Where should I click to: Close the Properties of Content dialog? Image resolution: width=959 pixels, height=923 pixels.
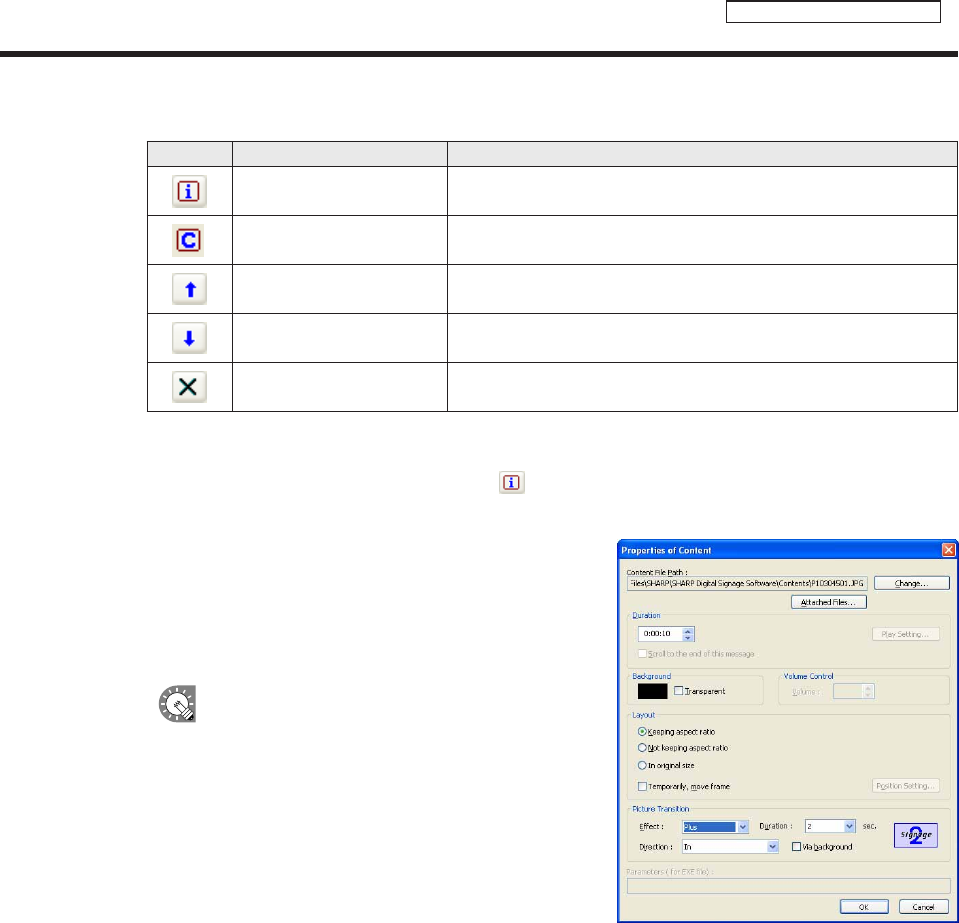[x=948, y=550]
